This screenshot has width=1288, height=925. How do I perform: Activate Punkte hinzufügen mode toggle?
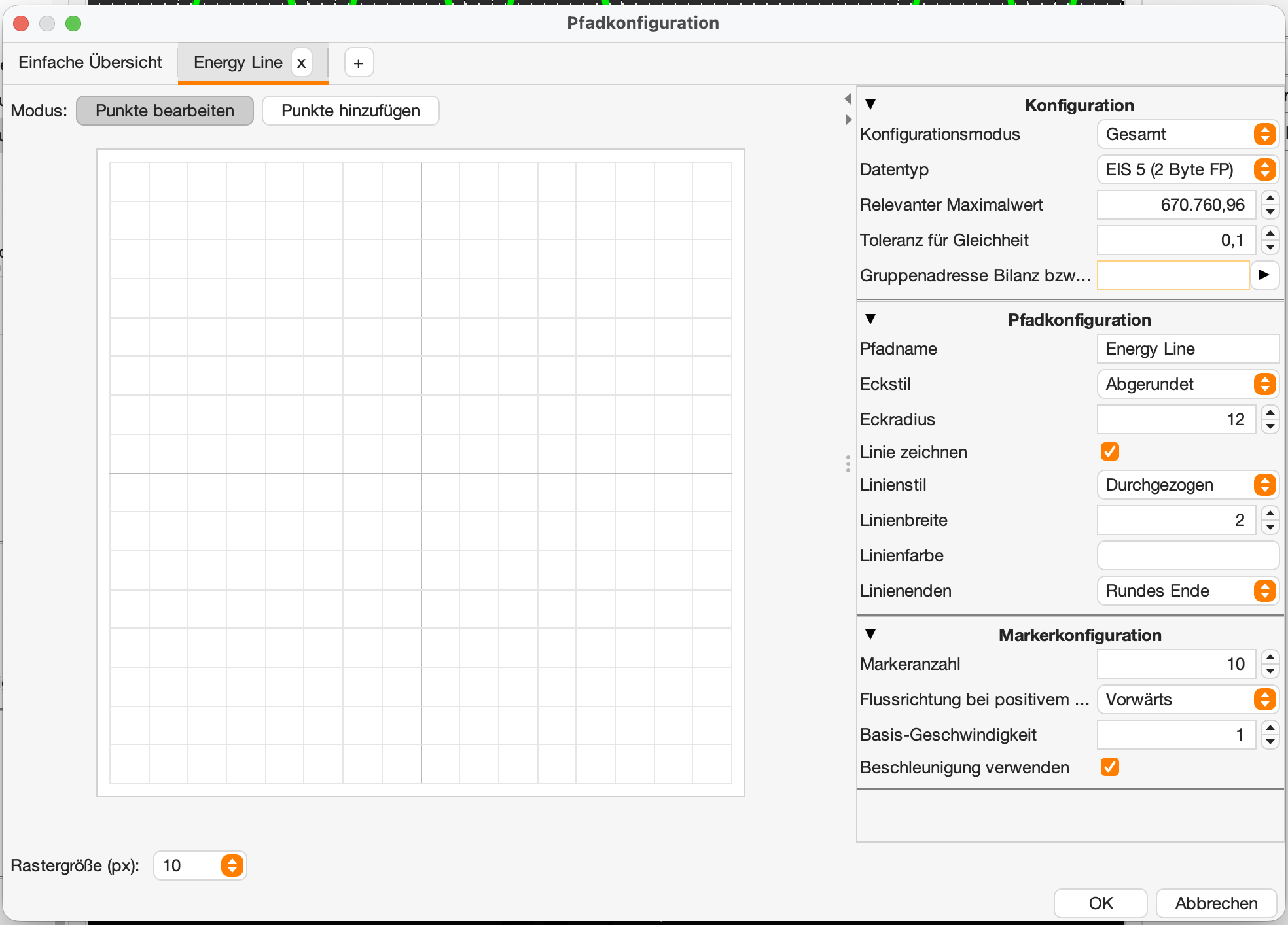coord(350,111)
